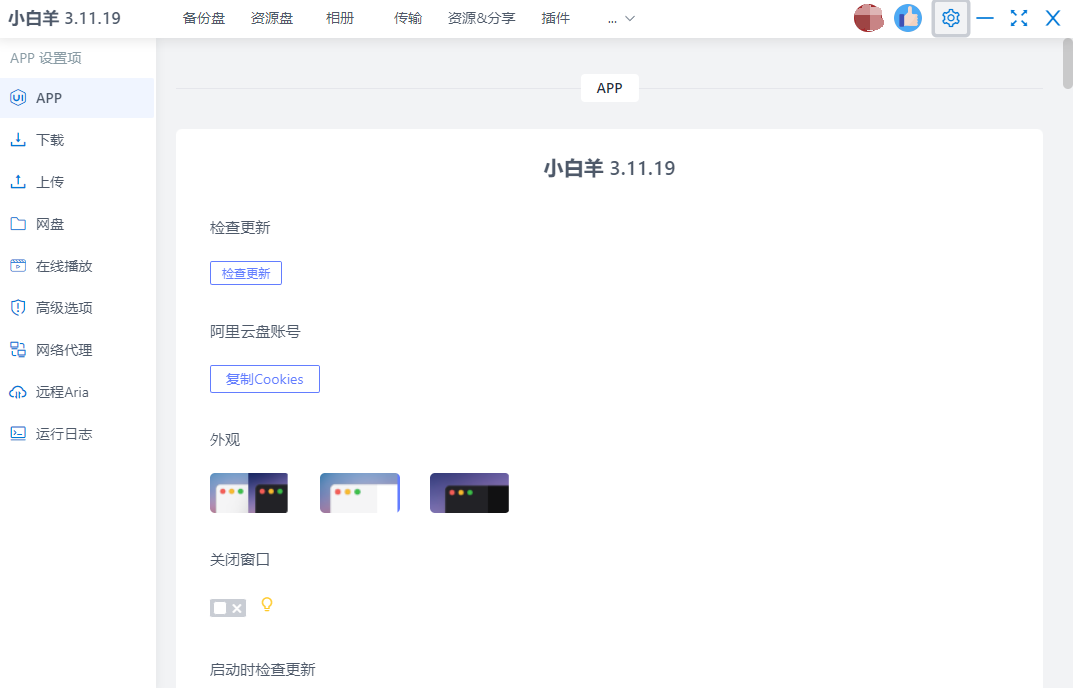Viewport: 1073px width, 688px height.
Task: Choose the light theme thumbnail
Action: click(x=360, y=493)
